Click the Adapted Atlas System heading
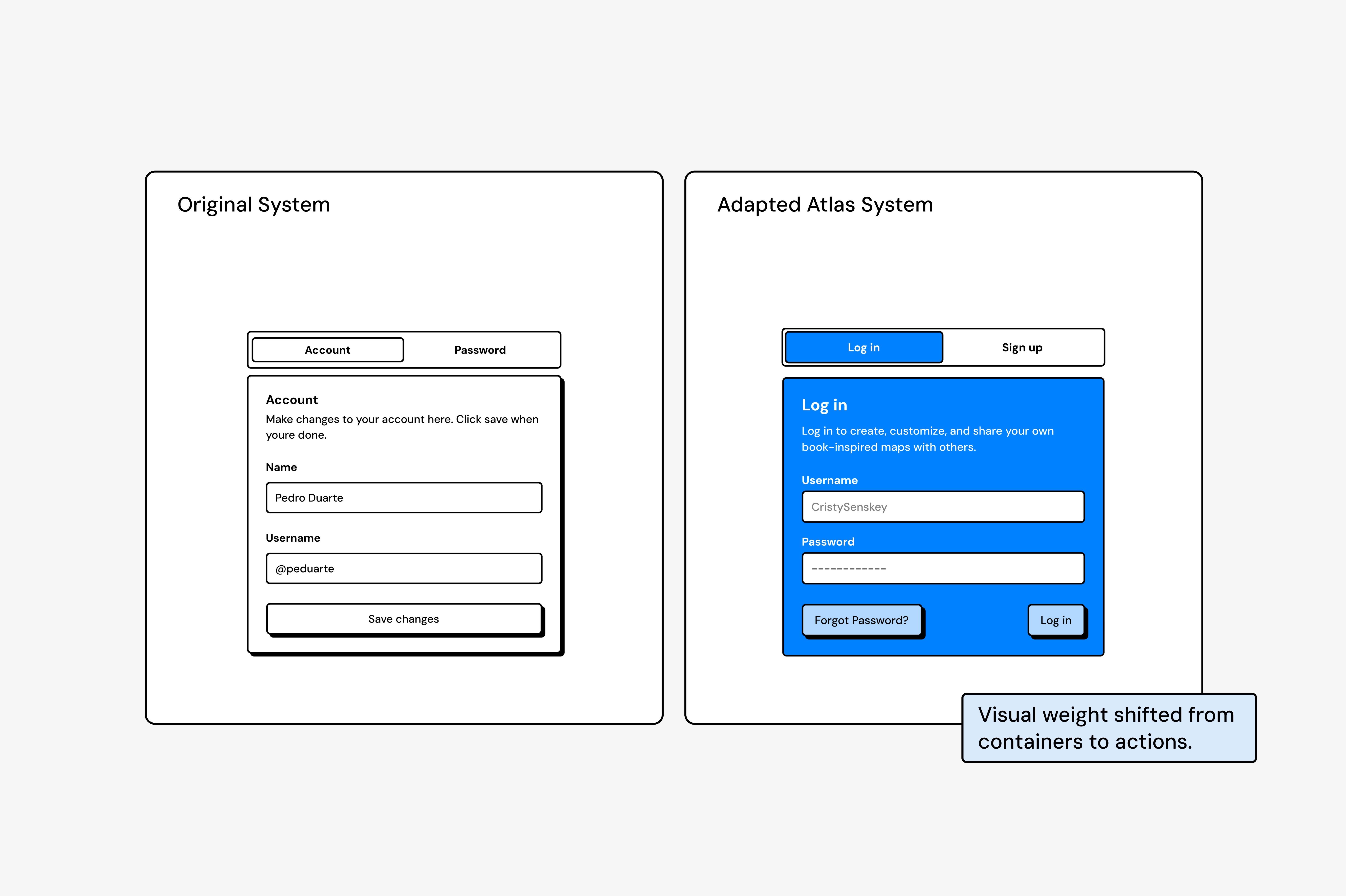The image size is (1346, 896). [825, 205]
